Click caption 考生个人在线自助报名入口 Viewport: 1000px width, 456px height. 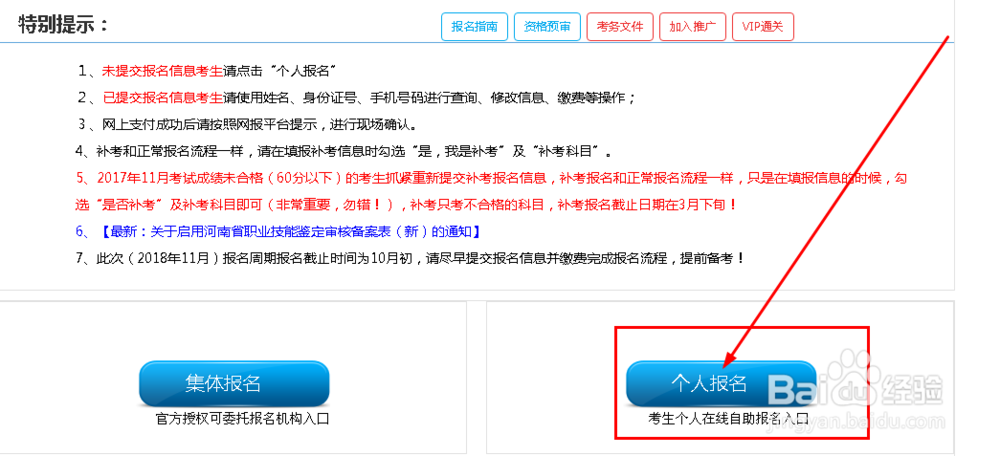click(x=728, y=419)
